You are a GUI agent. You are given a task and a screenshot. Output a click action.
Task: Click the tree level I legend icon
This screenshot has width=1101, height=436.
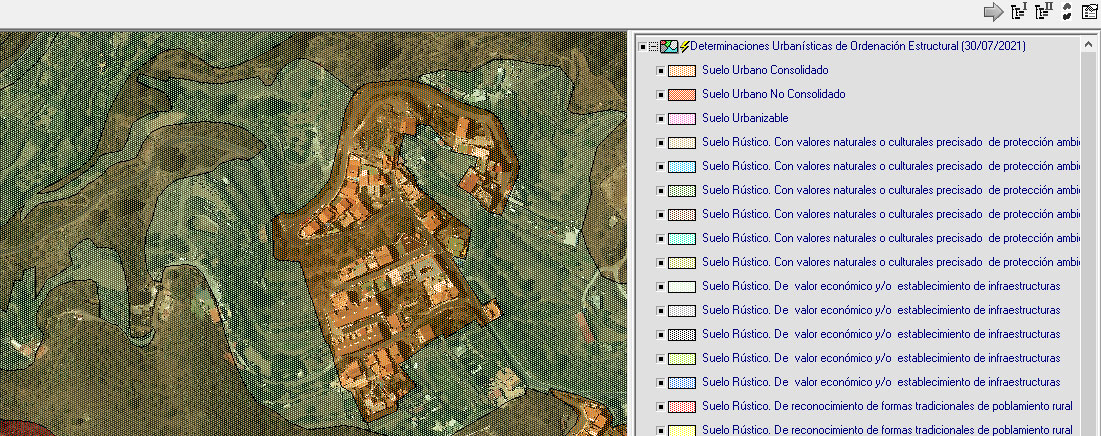[x=1019, y=12]
